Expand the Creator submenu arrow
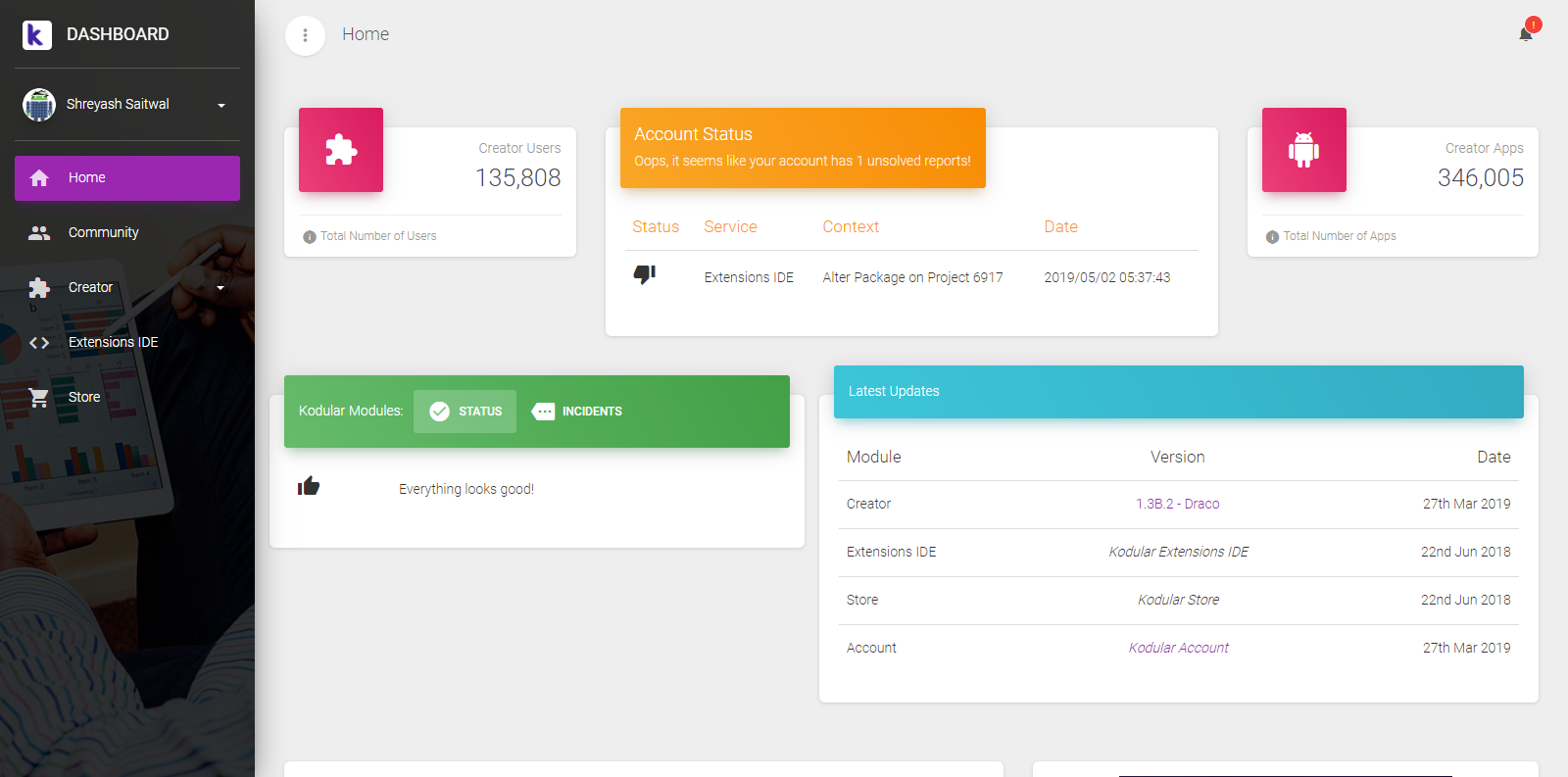The height and width of the screenshot is (777, 1568). tap(220, 288)
